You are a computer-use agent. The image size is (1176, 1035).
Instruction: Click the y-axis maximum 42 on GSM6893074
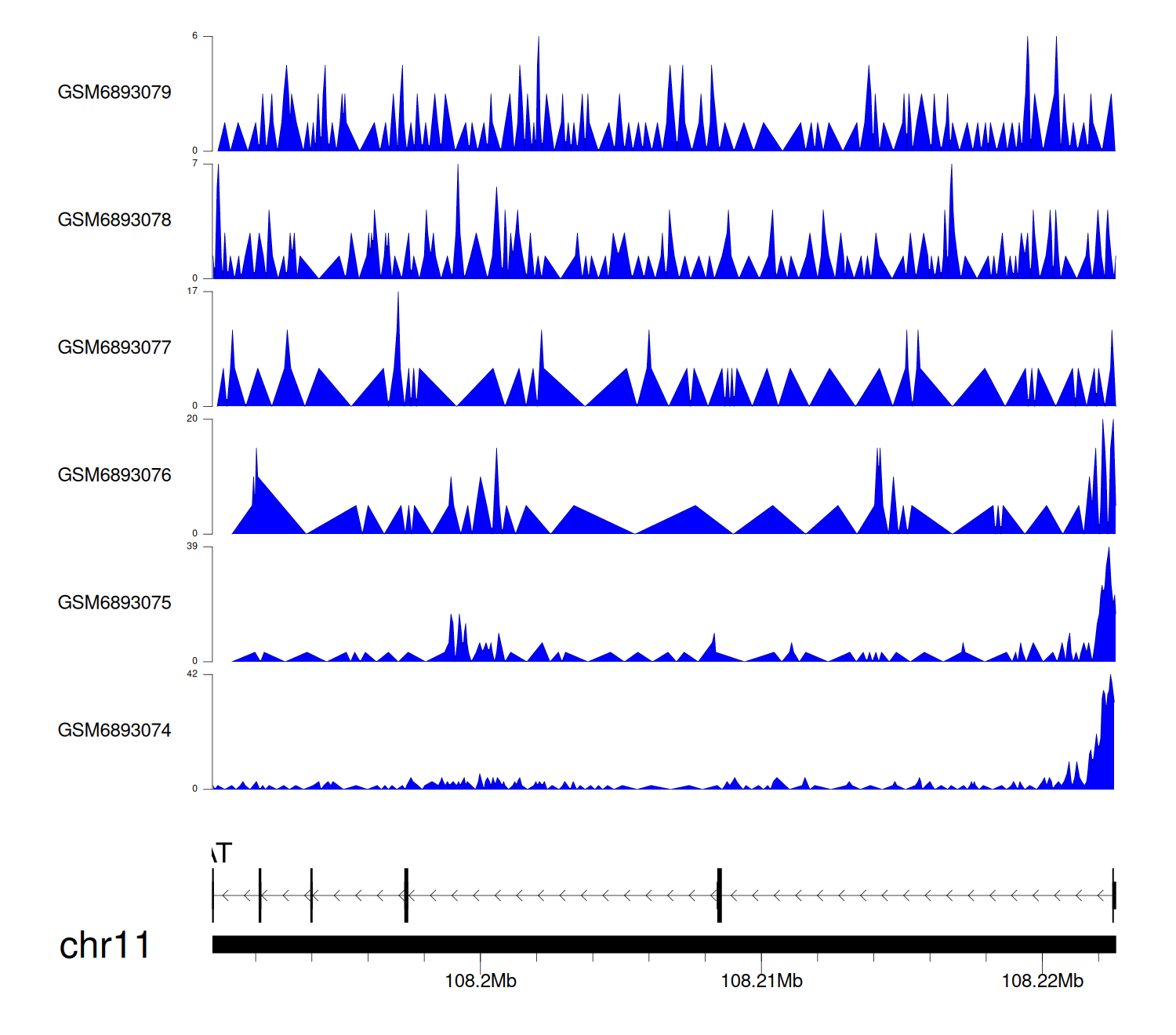click(193, 674)
